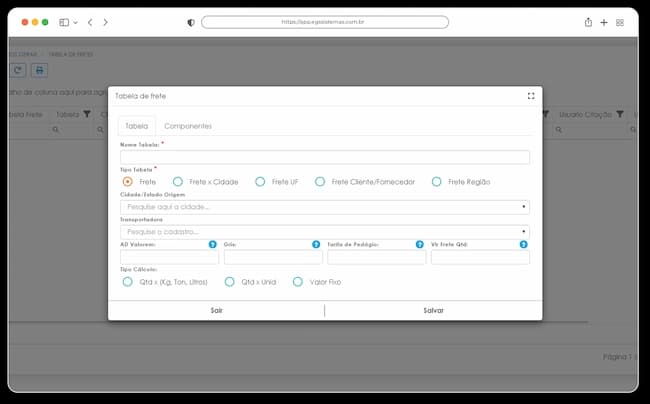Image resolution: width=650 pixels, height=404 pixels.
Task: Select the Valor Fixo calculation type
Action: [298, 282]
